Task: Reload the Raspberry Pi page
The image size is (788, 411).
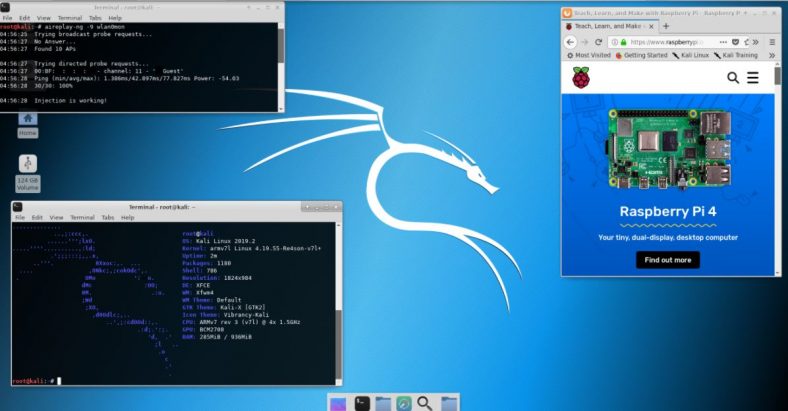Action: [x=598, y=42]
